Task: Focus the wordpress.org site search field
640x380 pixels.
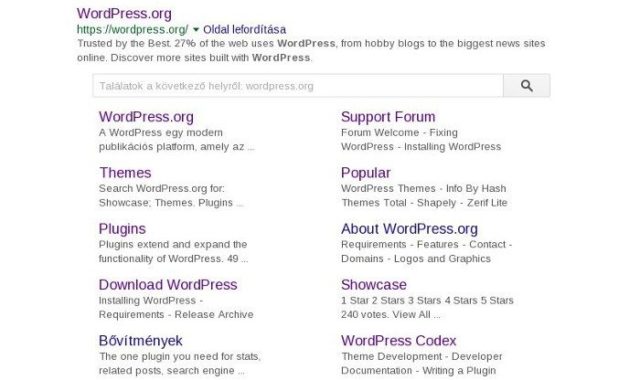Action: pos(298,86)
